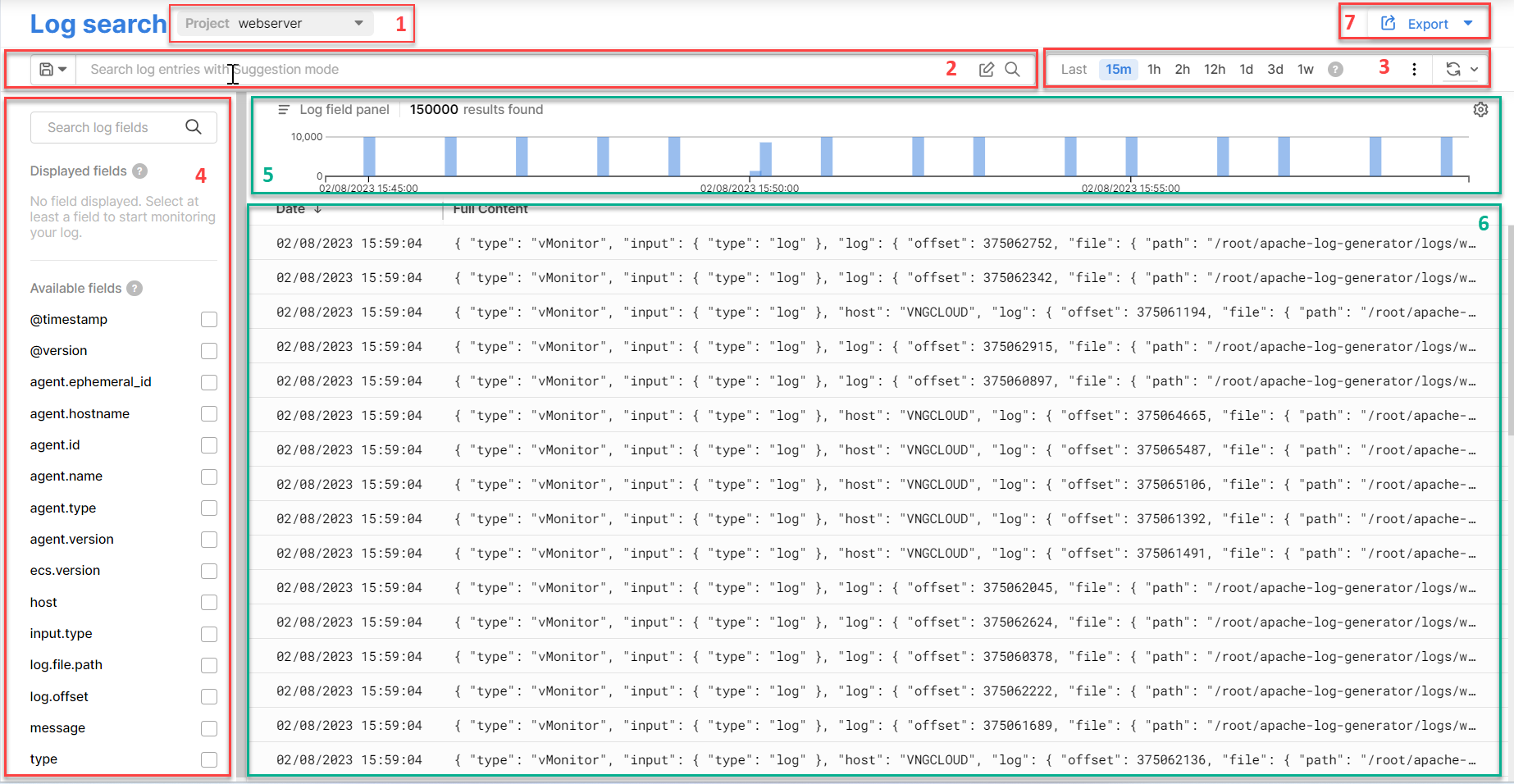The image size is (1514, 784).
Task: Select the 1w time range
Action: point(1305,70)
